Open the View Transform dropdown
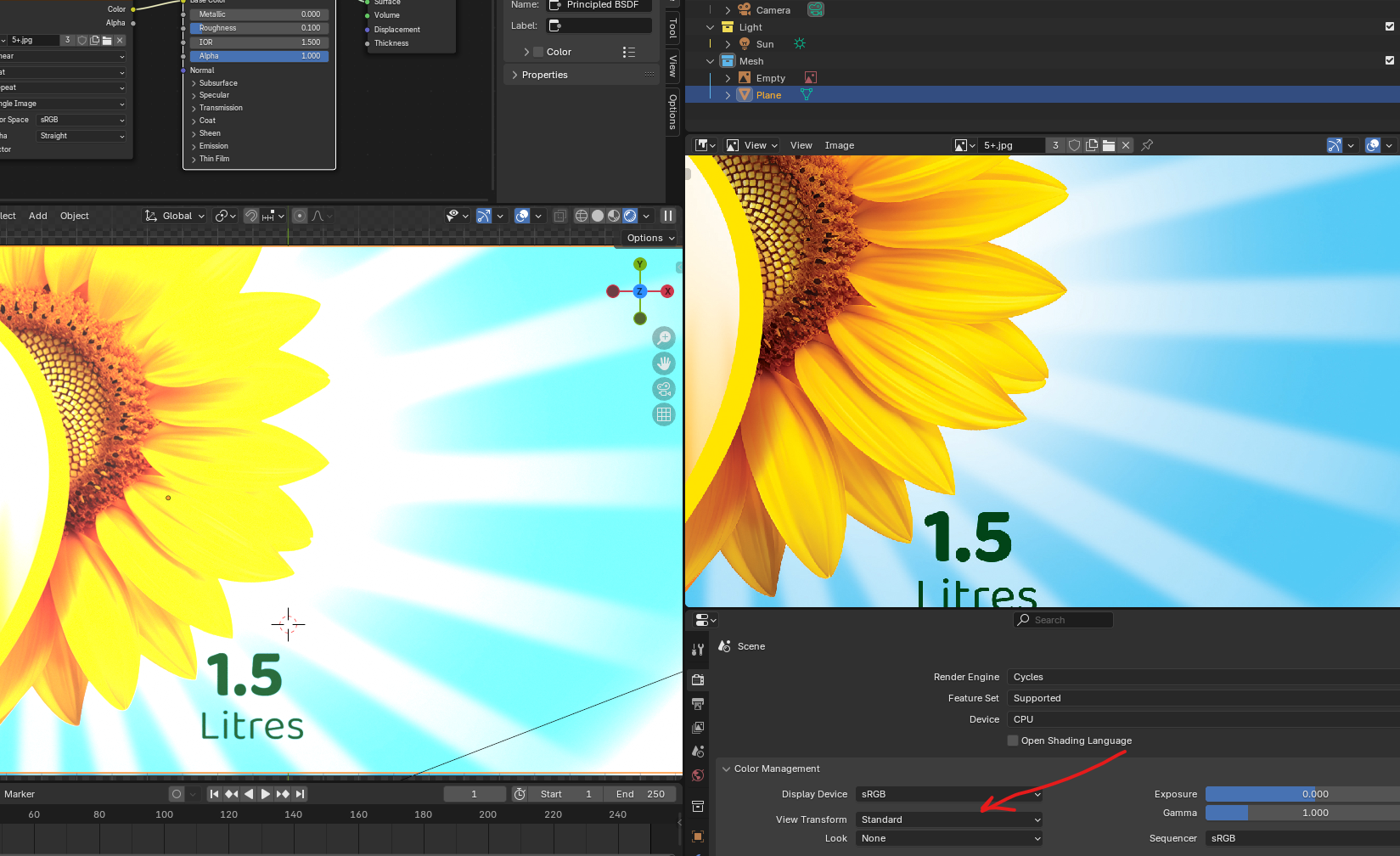The height and width of the screenshot is (856, 1400). pos(949,819)
